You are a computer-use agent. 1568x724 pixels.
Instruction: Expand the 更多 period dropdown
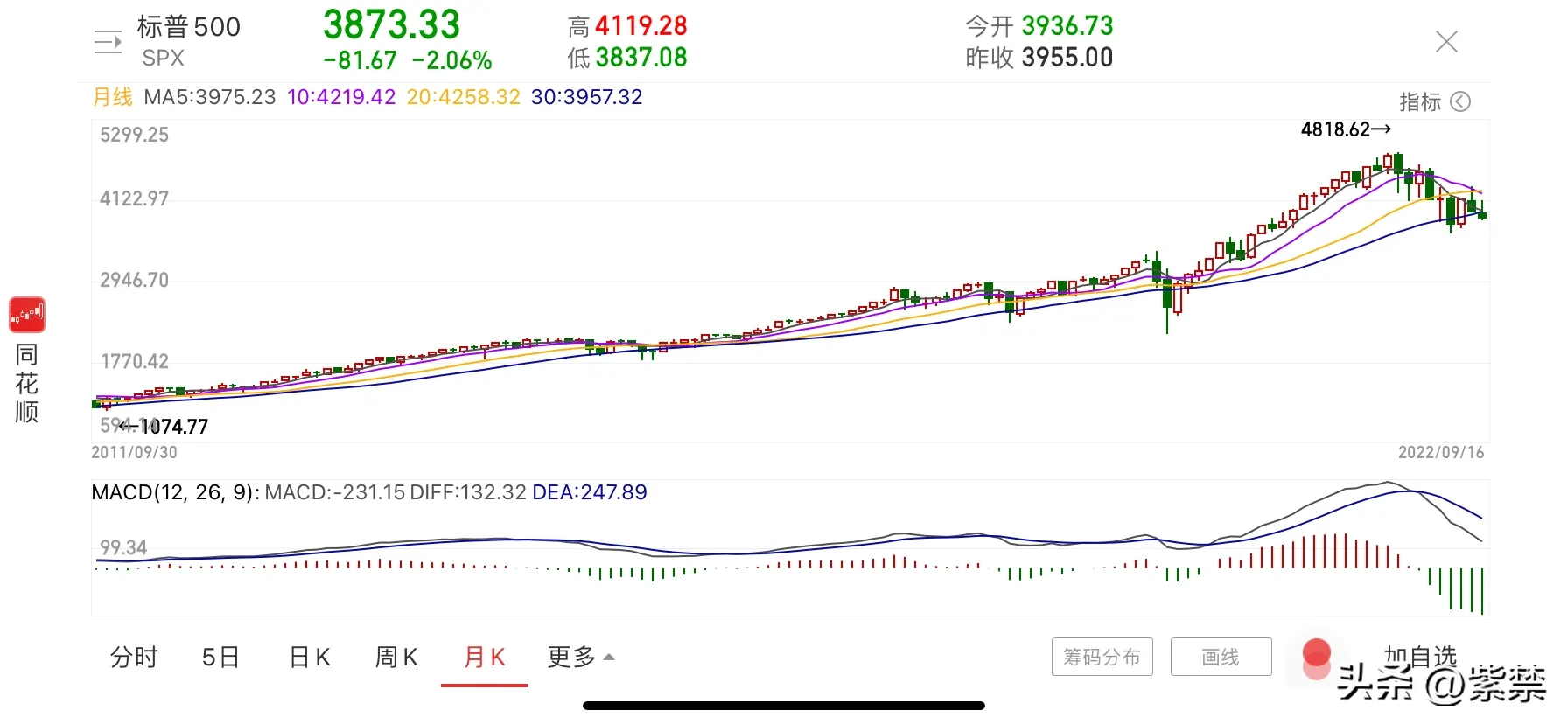click(x=581, y=657)
